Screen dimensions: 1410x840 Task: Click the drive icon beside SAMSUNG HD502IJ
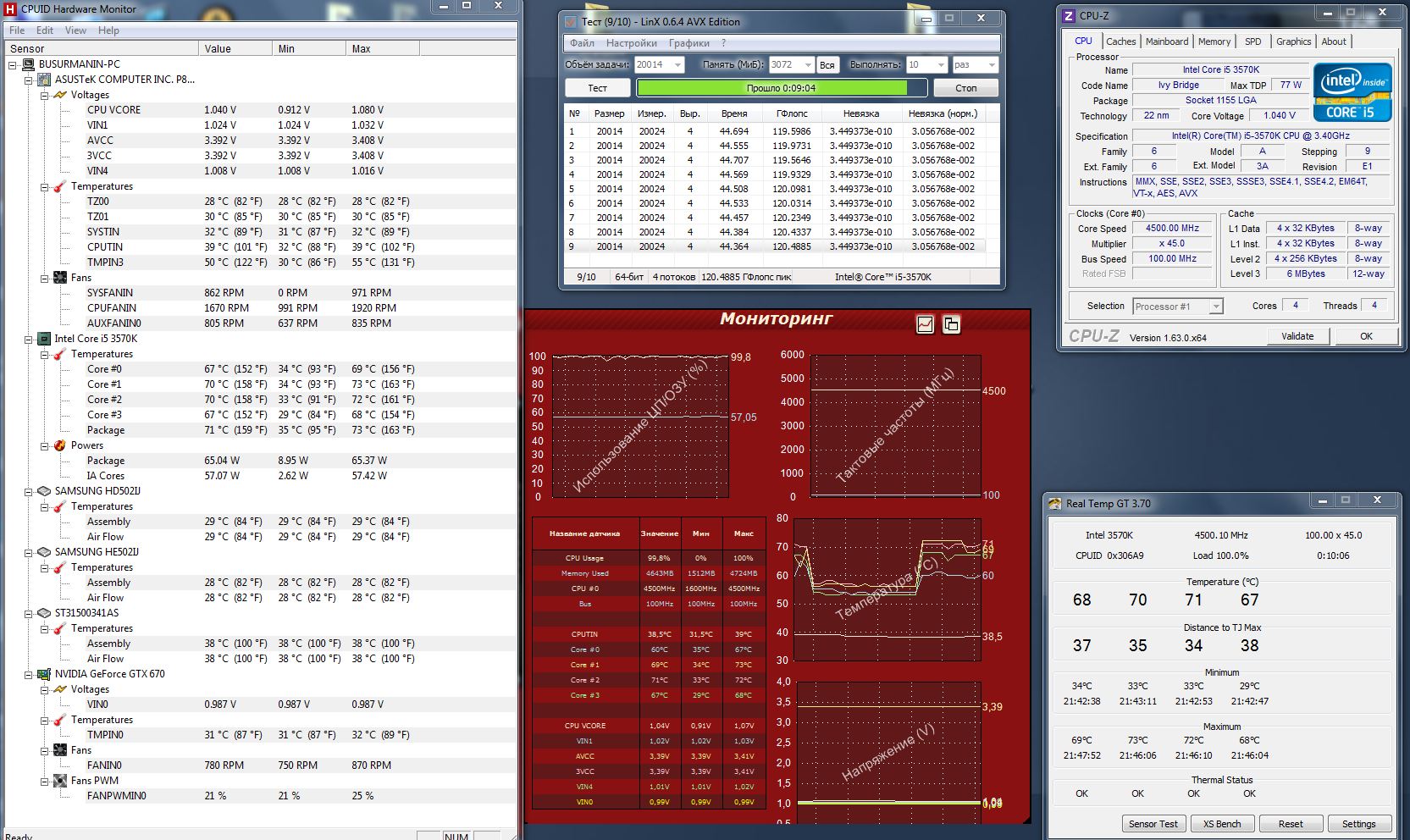click(44, 491)
